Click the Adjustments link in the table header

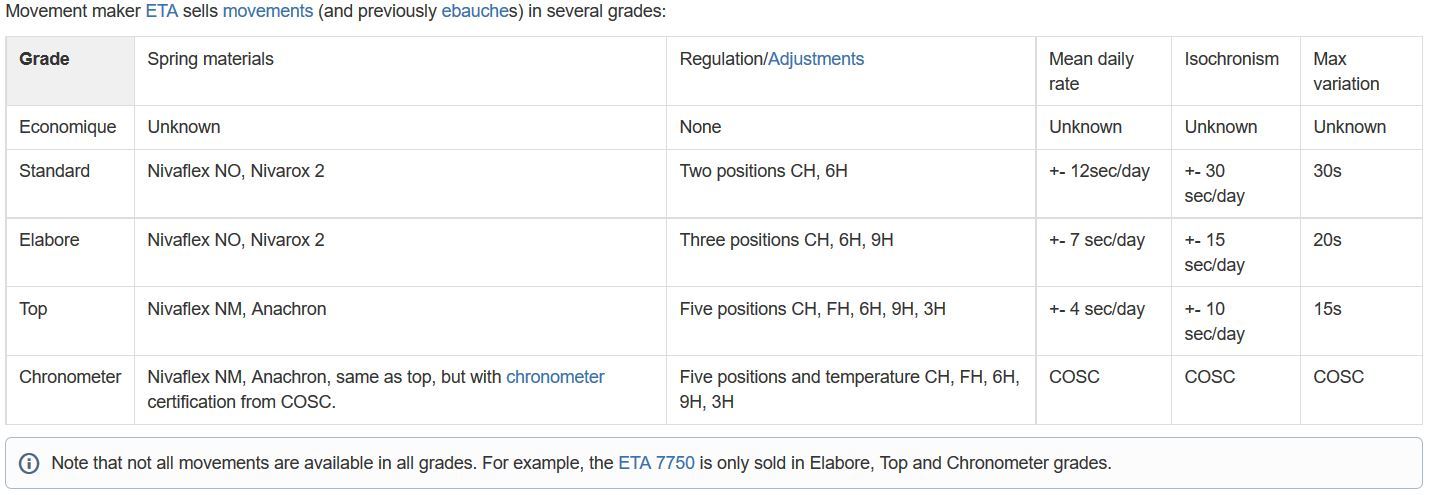tap(816, 59)
